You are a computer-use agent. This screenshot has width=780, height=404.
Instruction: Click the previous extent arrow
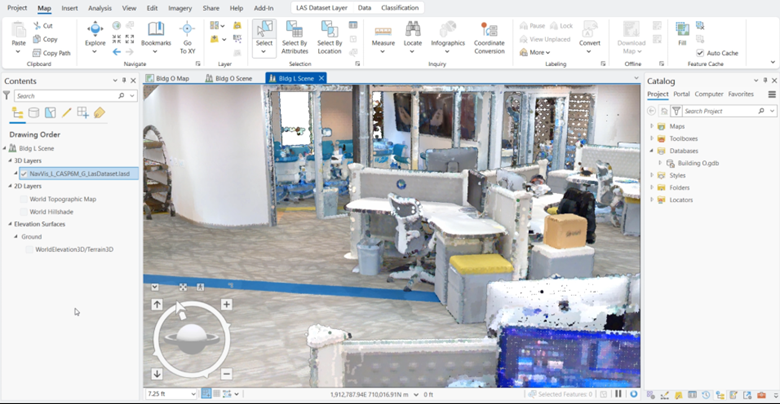coord(116,52)
